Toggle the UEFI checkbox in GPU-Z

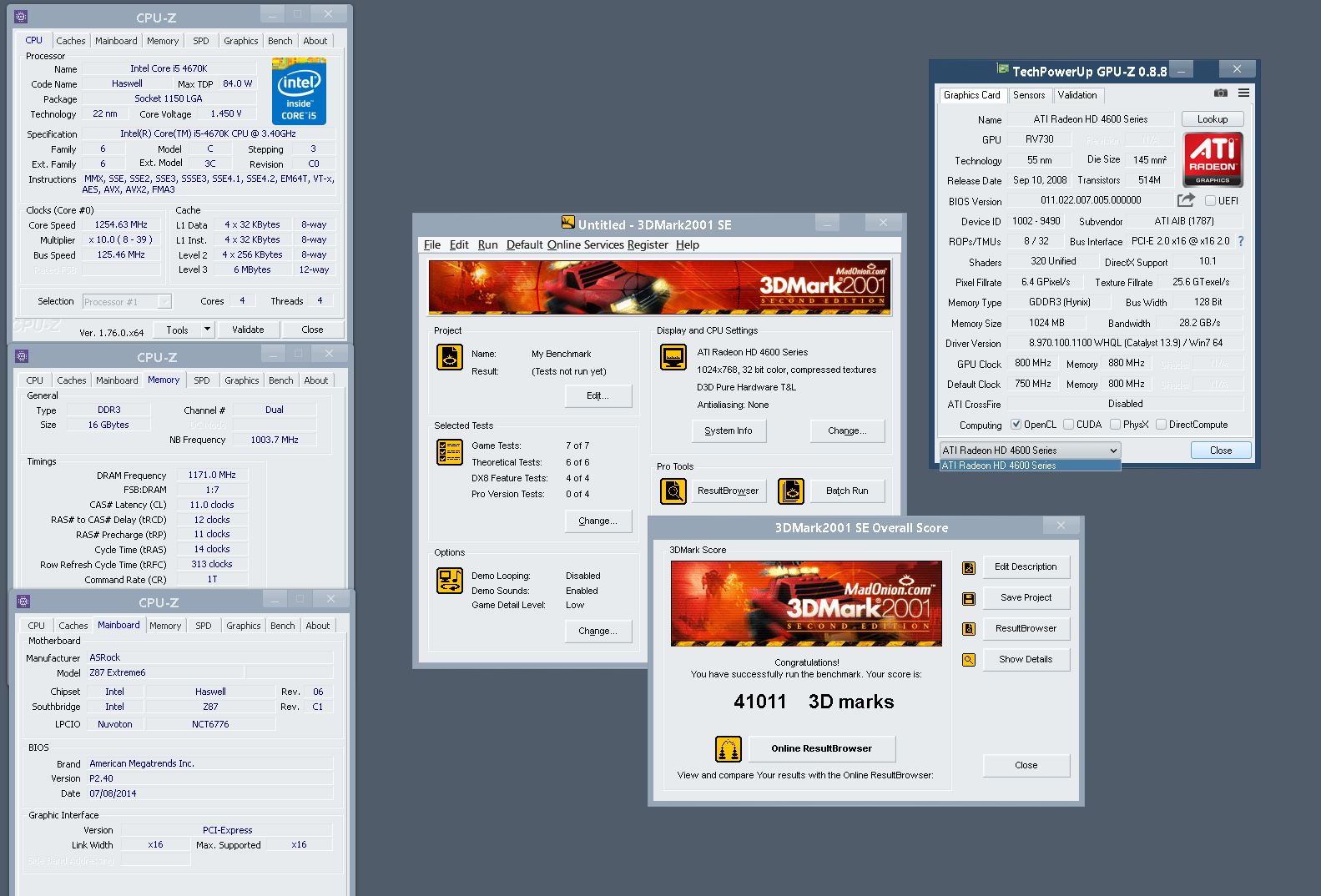pos(1210,201)
